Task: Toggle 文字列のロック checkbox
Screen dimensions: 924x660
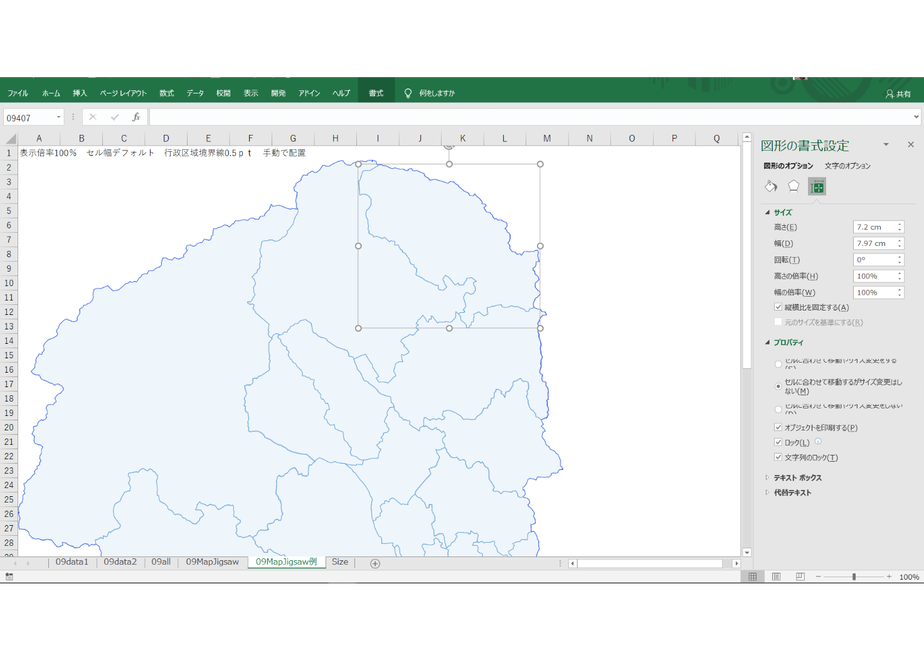Action: [x=778, y=457]
